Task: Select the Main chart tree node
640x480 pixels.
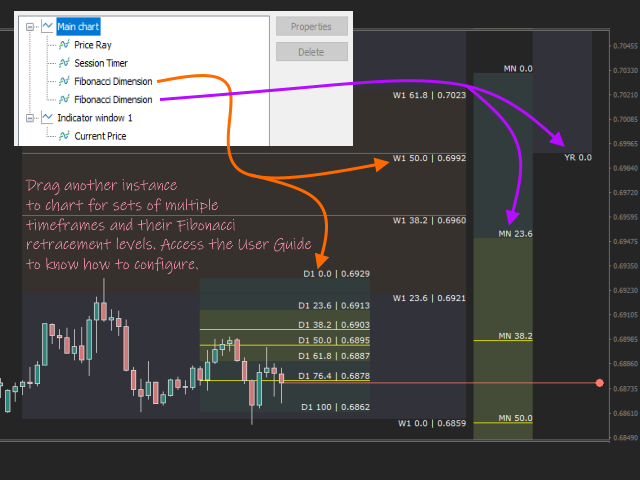Action: click(78, 27)
